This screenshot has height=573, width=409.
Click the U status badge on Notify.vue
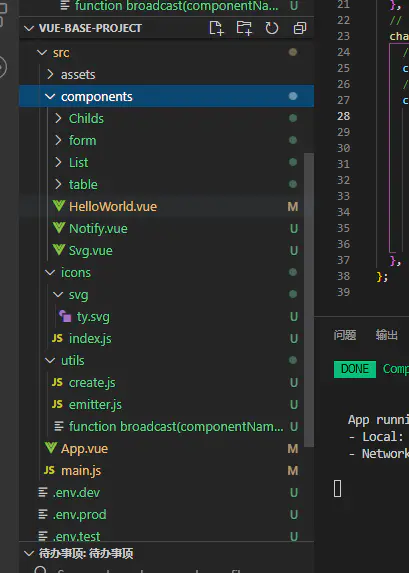click(x=294, y=228)
